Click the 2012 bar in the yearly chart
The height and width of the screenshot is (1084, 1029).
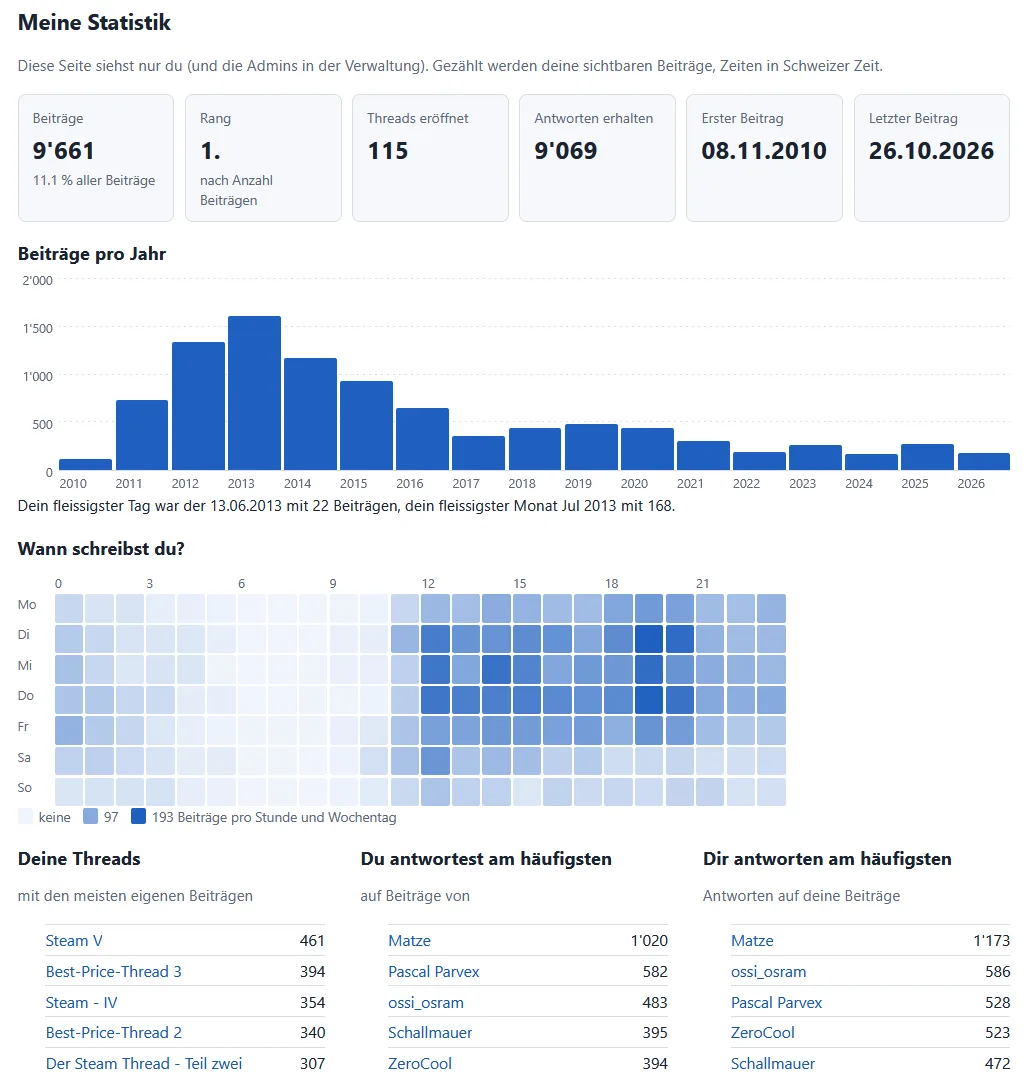click(198, 406)
